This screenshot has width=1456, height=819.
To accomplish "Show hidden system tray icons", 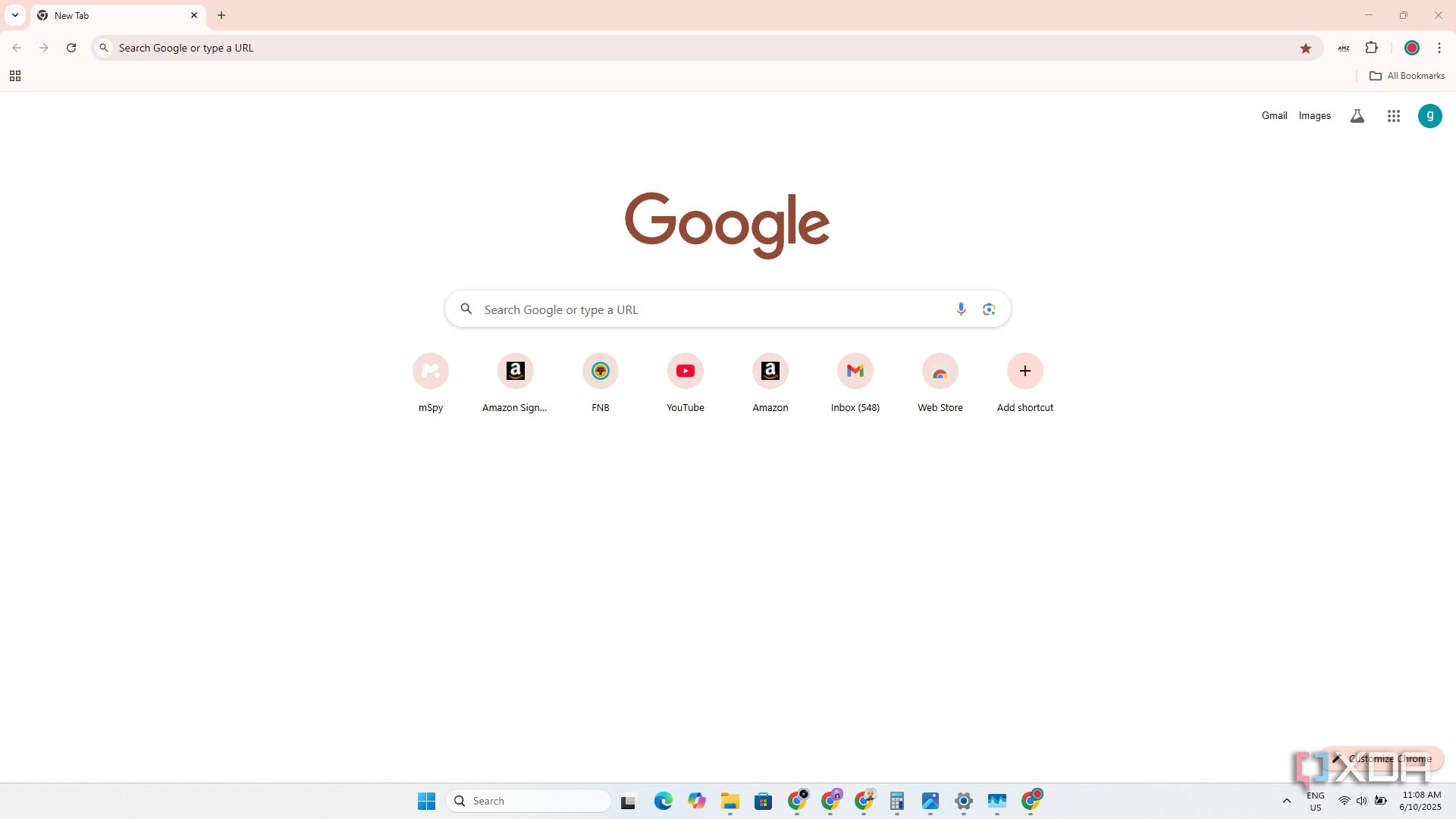I will click(x=1286, y=801).
